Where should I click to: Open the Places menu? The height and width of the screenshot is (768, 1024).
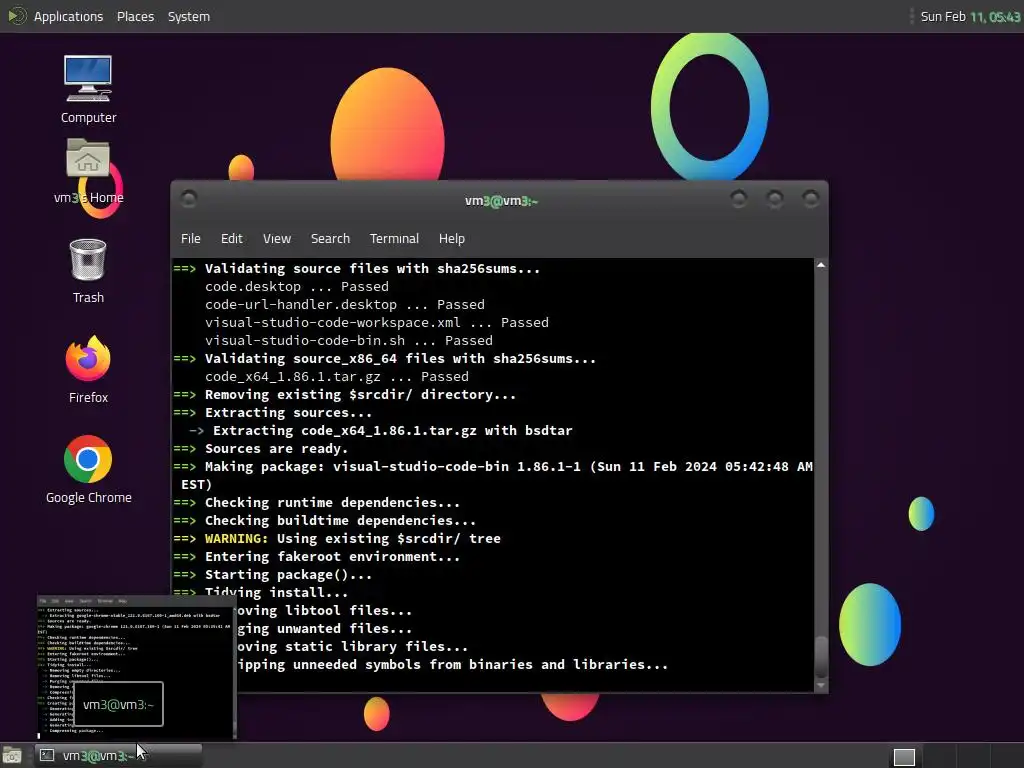(135, 16)
